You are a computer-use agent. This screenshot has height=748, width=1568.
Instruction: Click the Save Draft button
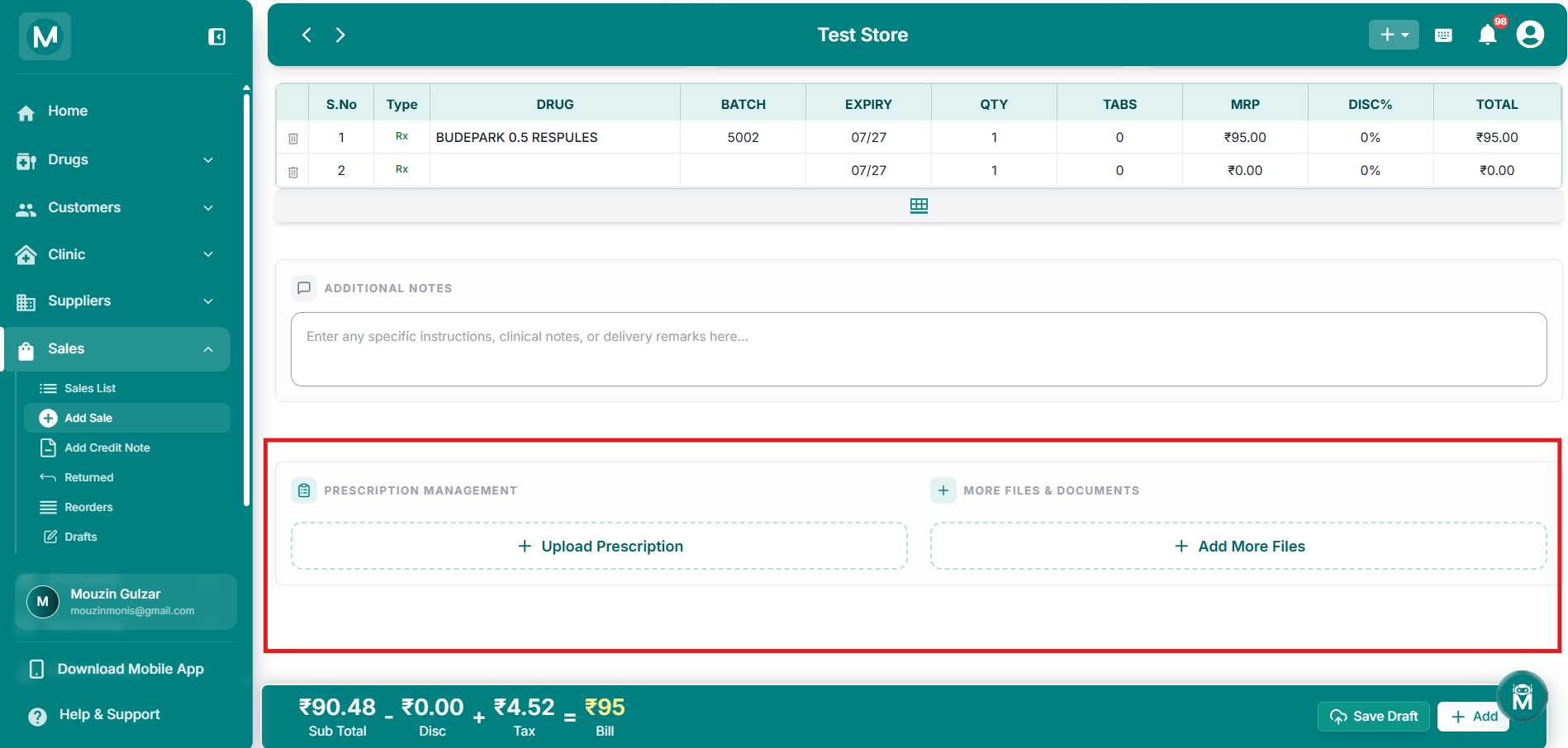[x=1375, y=717]
